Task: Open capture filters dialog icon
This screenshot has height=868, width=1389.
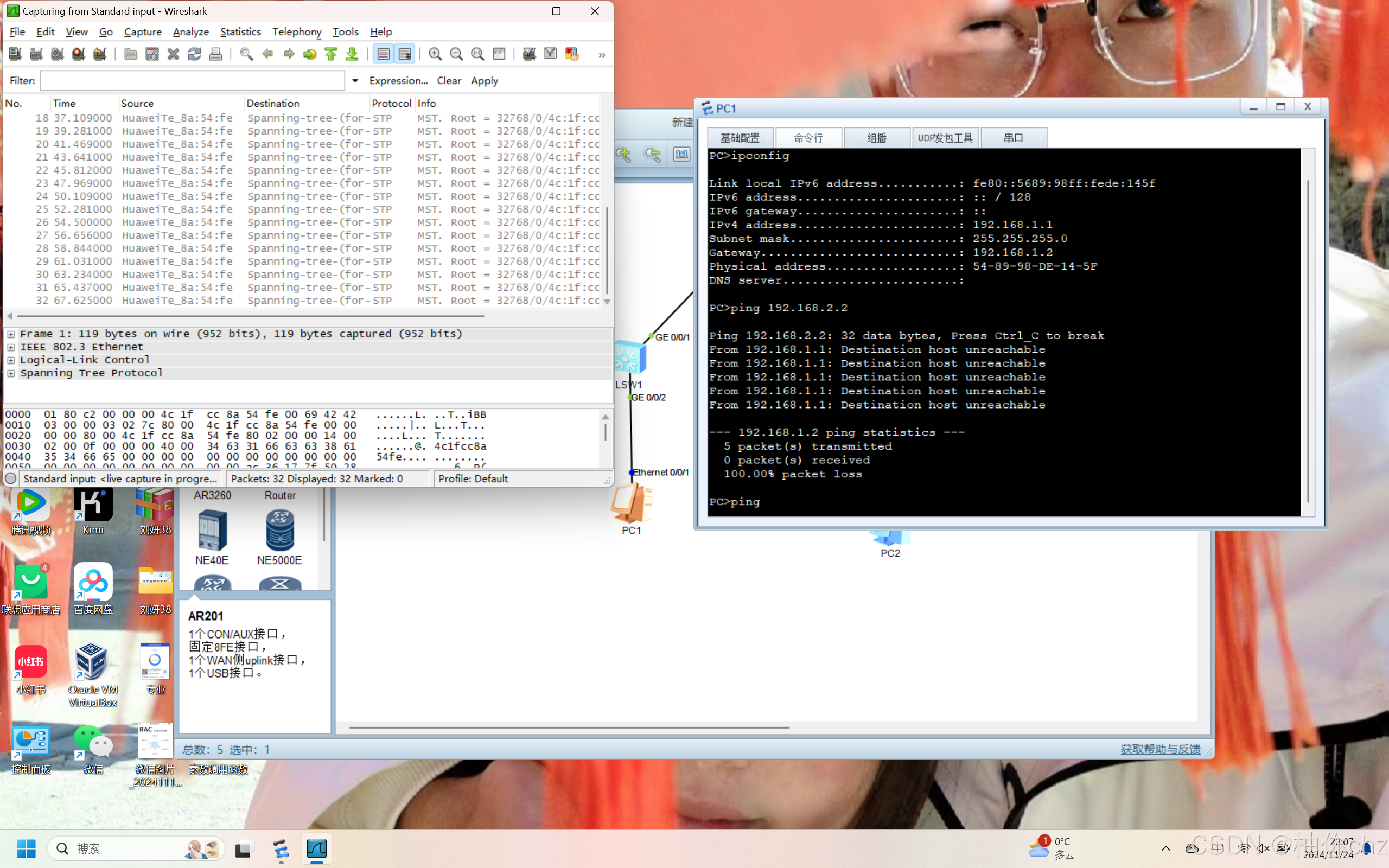Action: click(x=529, y=54)
